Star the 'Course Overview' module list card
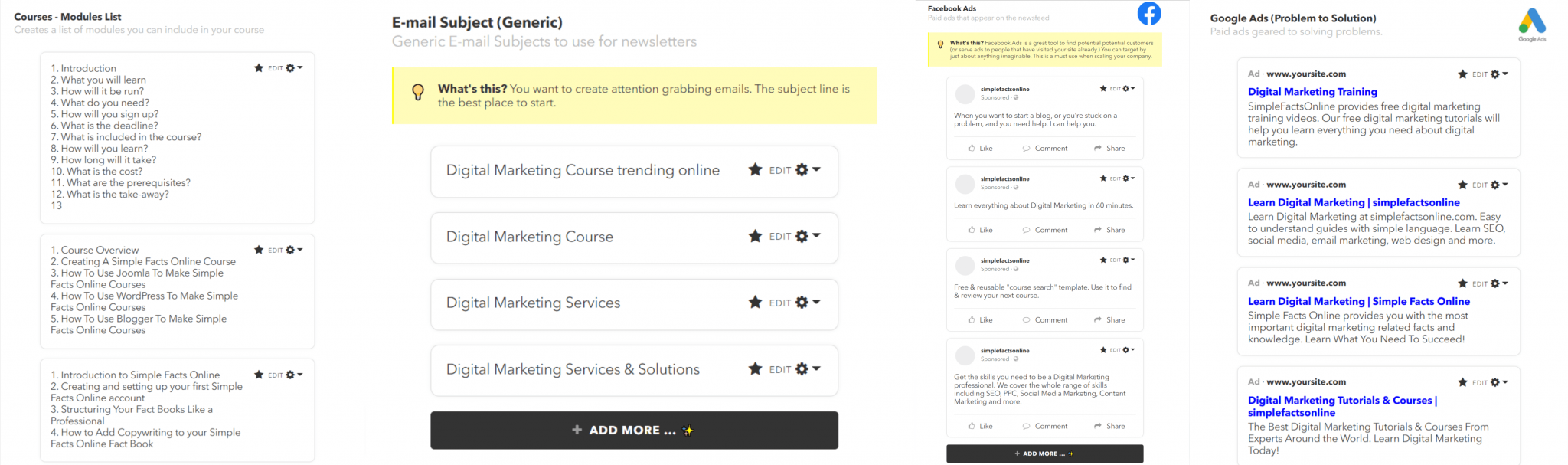The height and width of the screenshot is (465, 1568). point(259,250)
